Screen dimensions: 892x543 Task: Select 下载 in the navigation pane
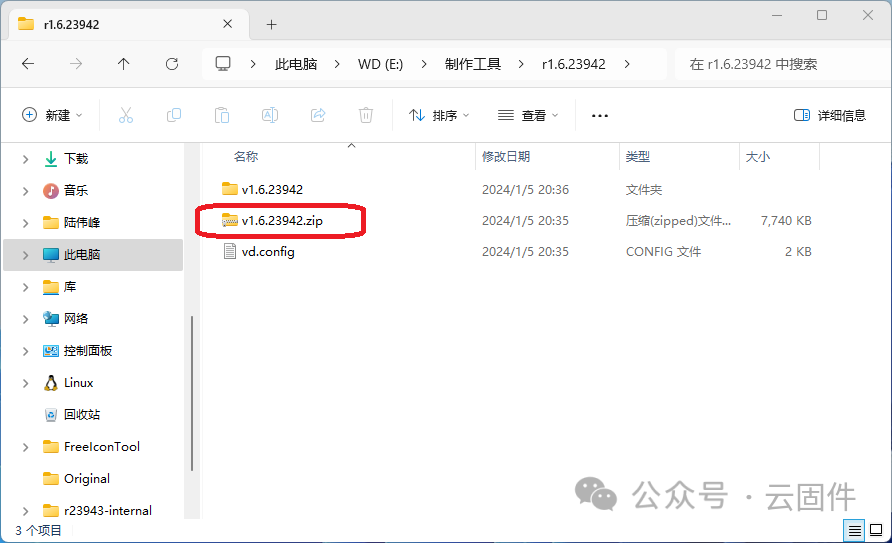click(x=76, y=159)
